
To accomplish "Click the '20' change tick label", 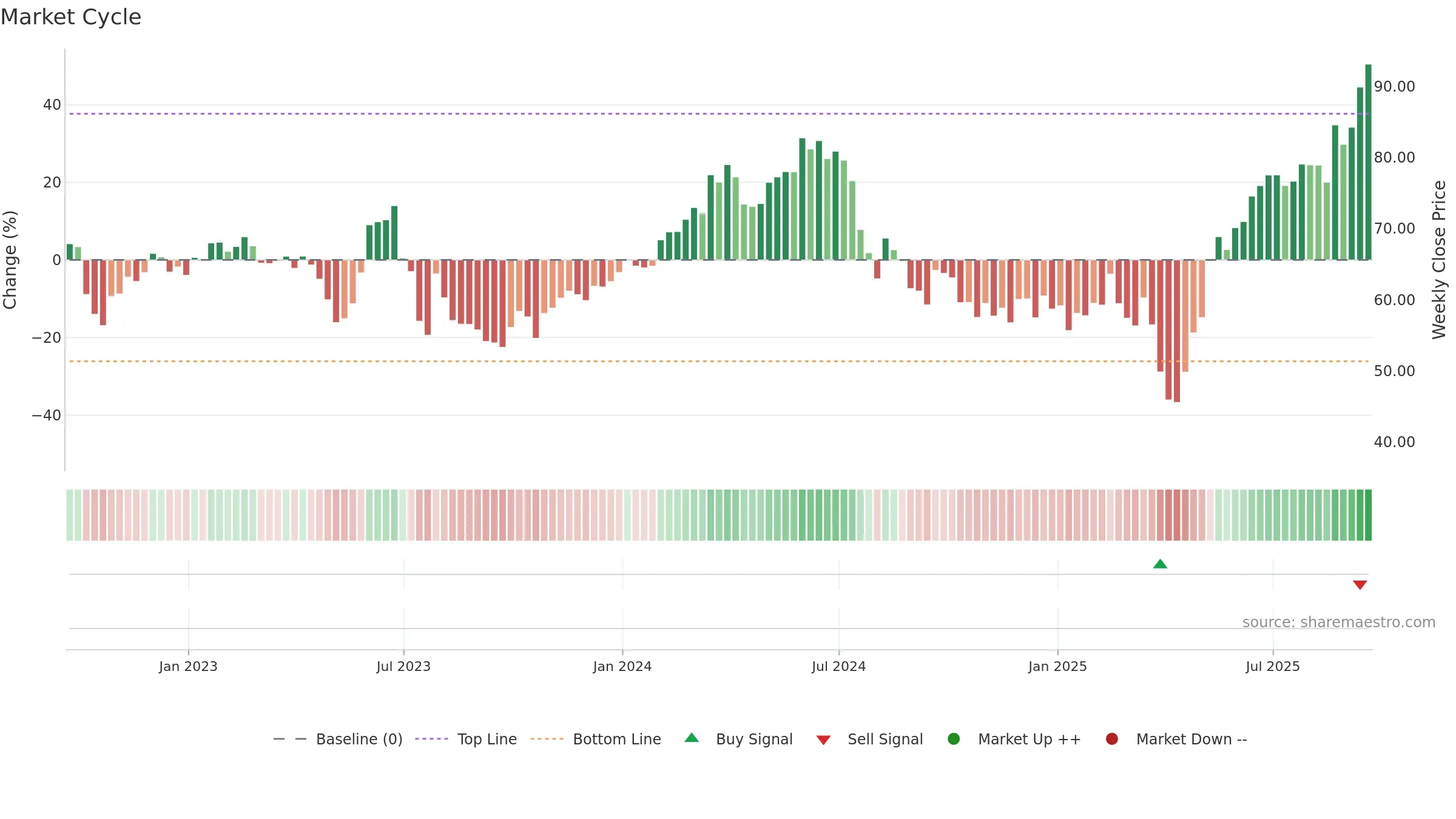I will [x=52, y=183].
